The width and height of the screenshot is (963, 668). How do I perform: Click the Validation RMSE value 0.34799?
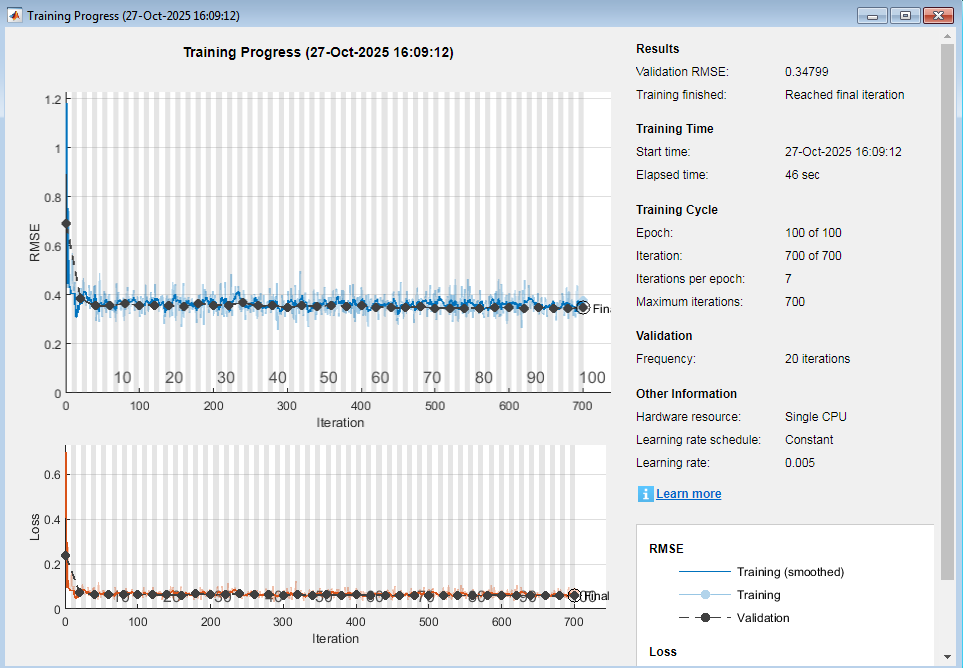tap(806, 72)
